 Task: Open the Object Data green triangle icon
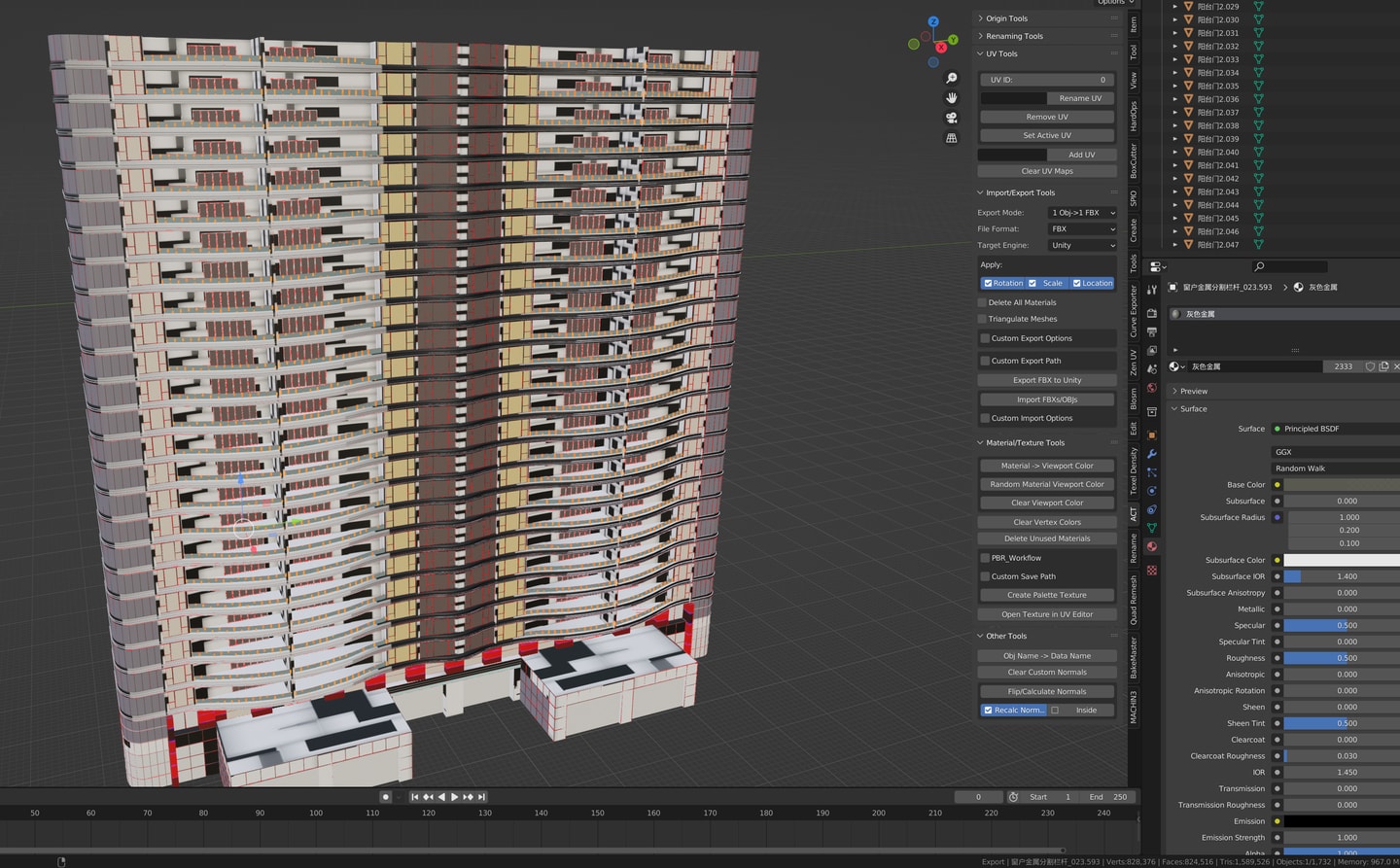(1152, 528)
